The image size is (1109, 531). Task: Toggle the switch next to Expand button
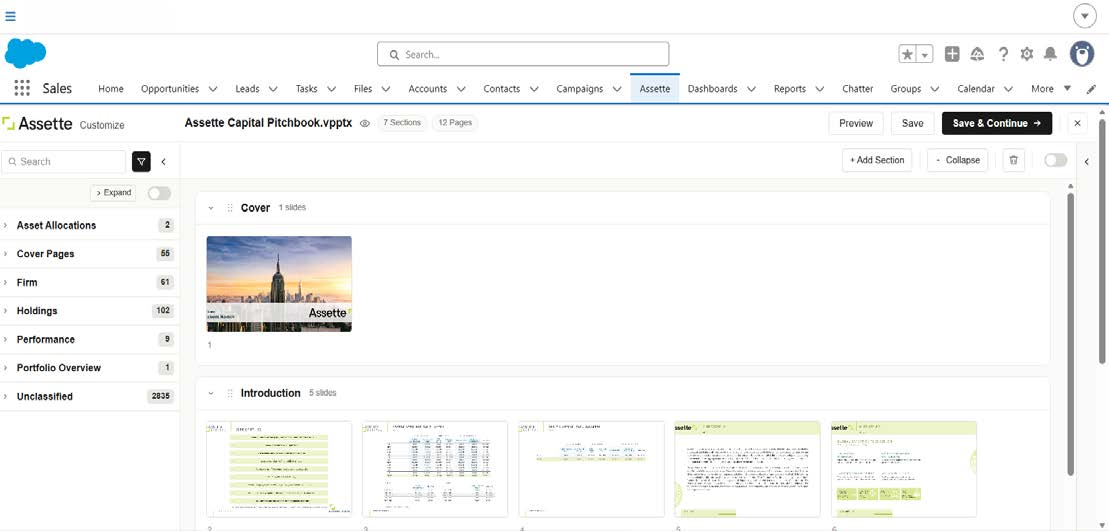(x=159, y=193)
